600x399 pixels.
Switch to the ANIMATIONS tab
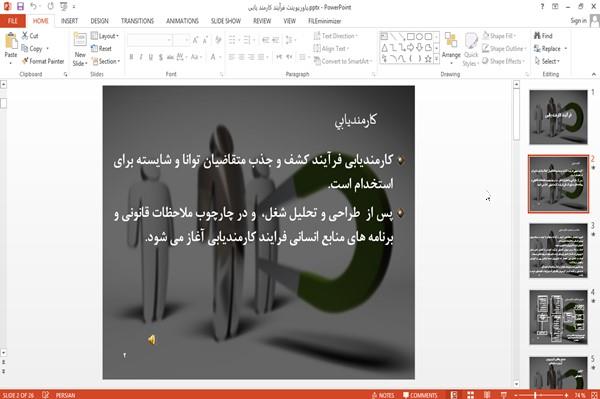click(182, 21)
